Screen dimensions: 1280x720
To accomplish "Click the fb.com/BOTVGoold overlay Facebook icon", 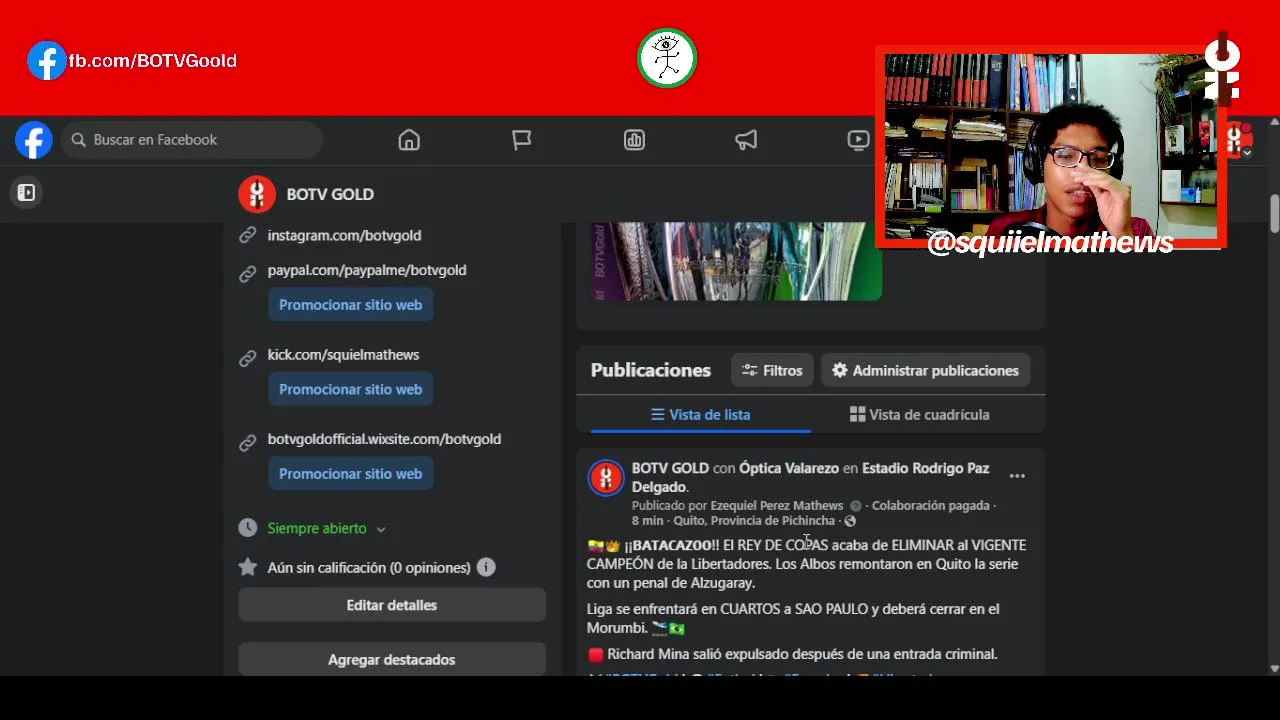I will tap(47, 61).
